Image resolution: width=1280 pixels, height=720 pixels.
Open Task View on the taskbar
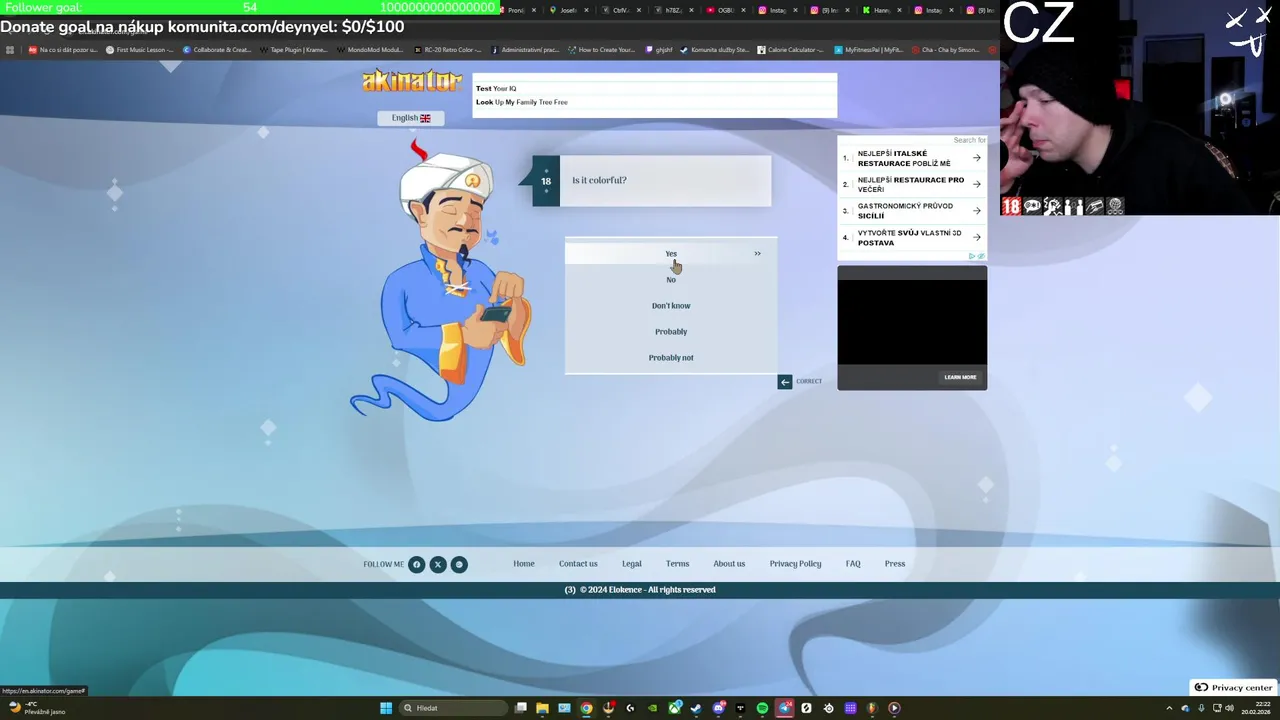tap(521, 708)
